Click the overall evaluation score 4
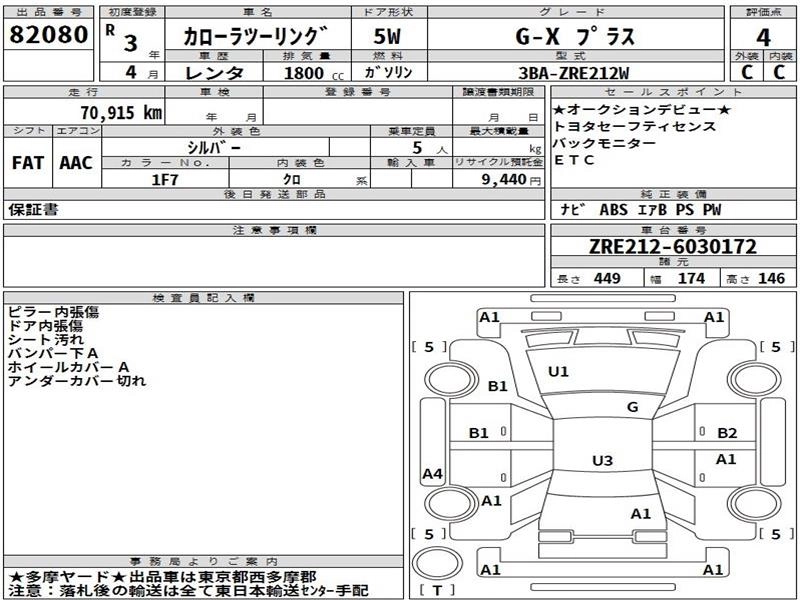 tap(763, 38)
